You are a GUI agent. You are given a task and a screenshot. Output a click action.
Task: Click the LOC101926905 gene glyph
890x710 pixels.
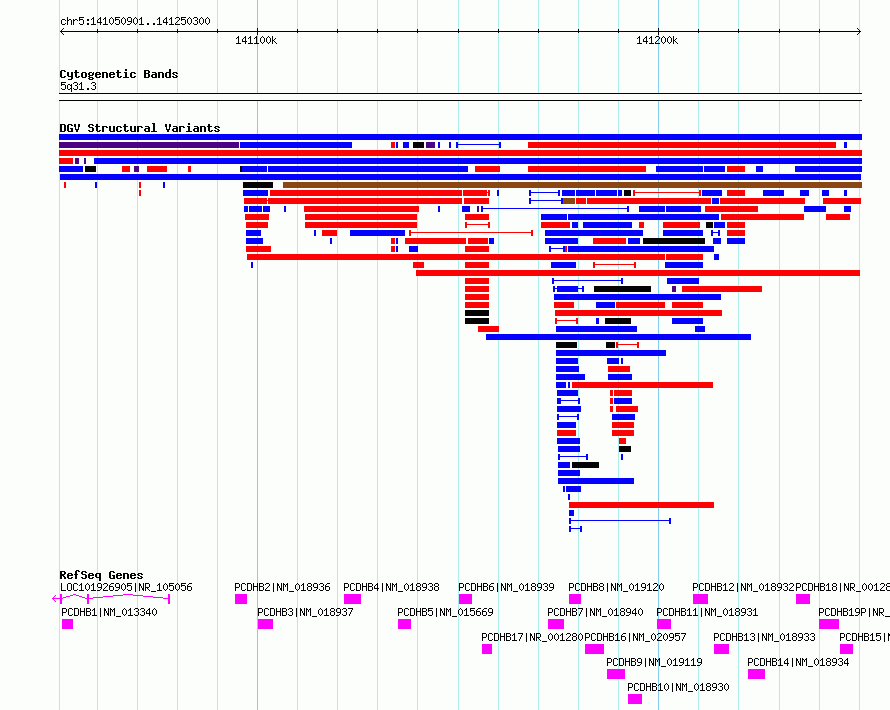point(111,598)
